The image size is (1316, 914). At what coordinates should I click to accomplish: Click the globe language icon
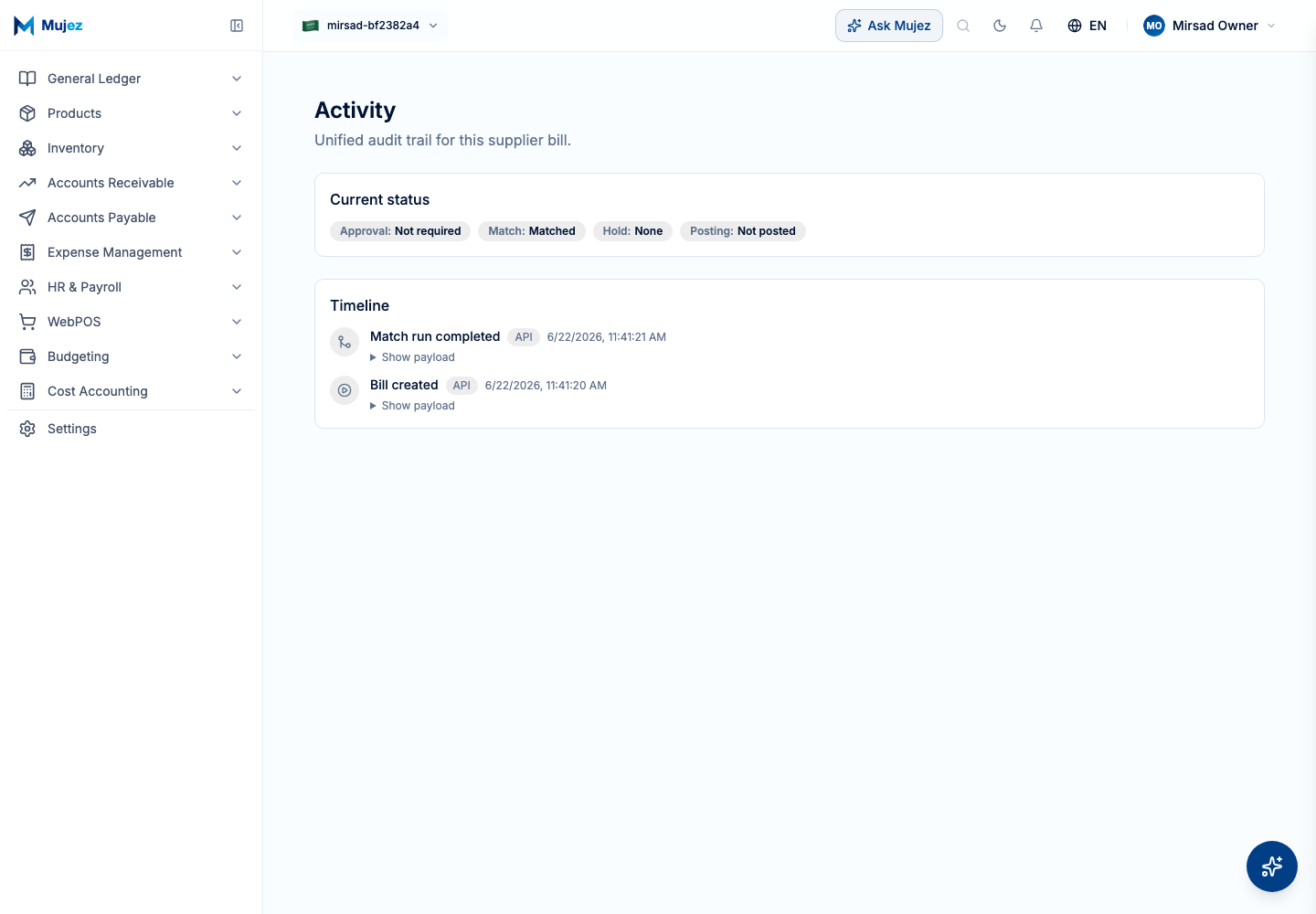(1075, 26)
